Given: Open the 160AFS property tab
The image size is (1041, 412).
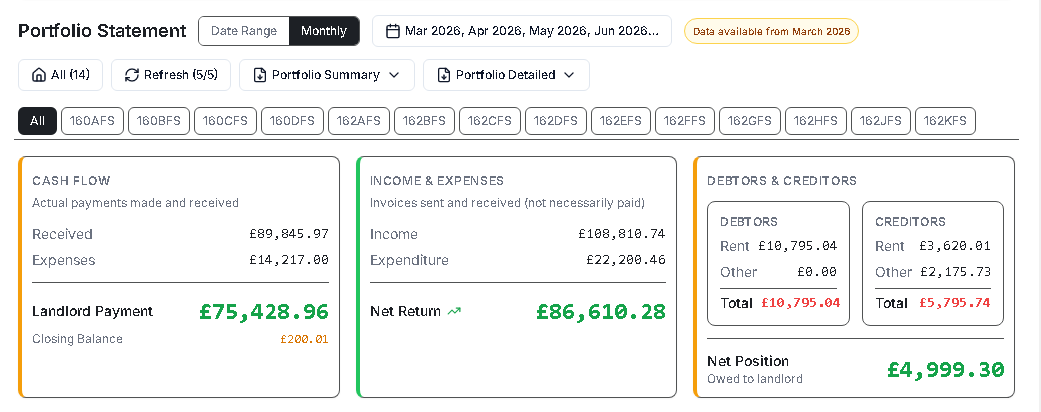Looking at the screenshot, I should 92,121.
